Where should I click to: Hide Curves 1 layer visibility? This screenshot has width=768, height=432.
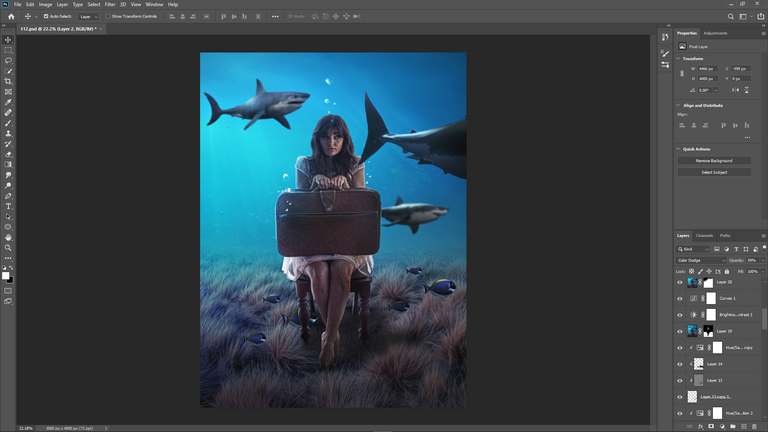coord(679,299)
